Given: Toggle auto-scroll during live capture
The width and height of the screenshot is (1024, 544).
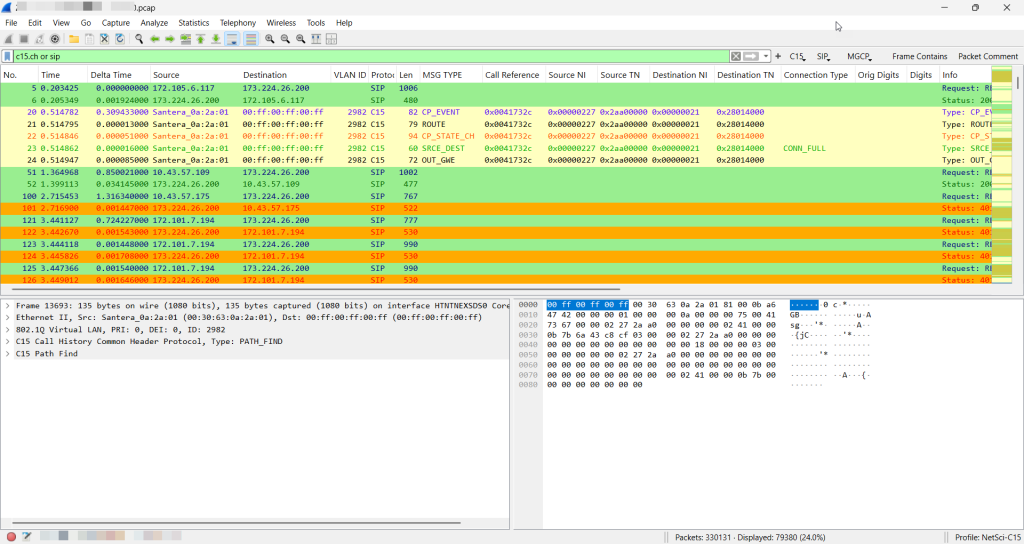Looking at the screenshot, I should click(x=232, y=39).
